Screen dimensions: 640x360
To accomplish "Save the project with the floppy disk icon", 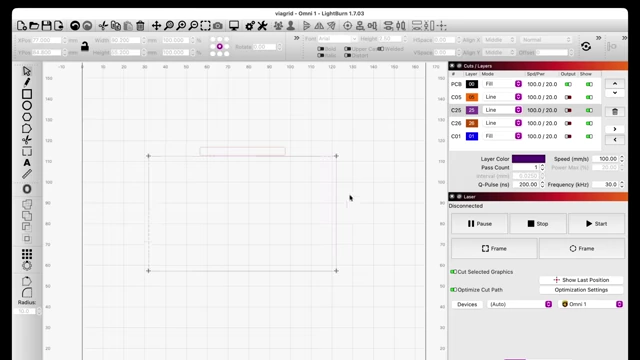I will tap(47, 26).
